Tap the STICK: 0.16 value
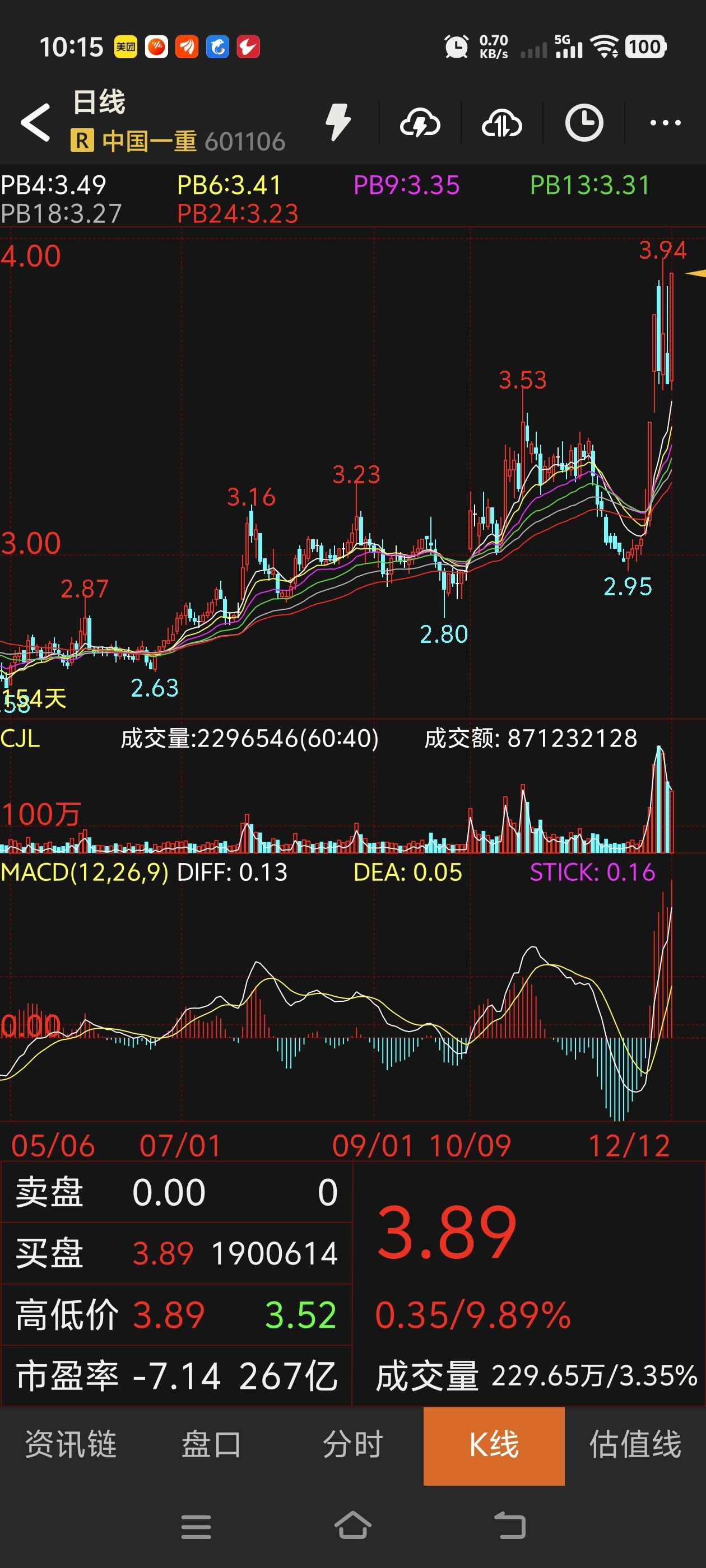The image size is (706, 1568). [592, 872]
